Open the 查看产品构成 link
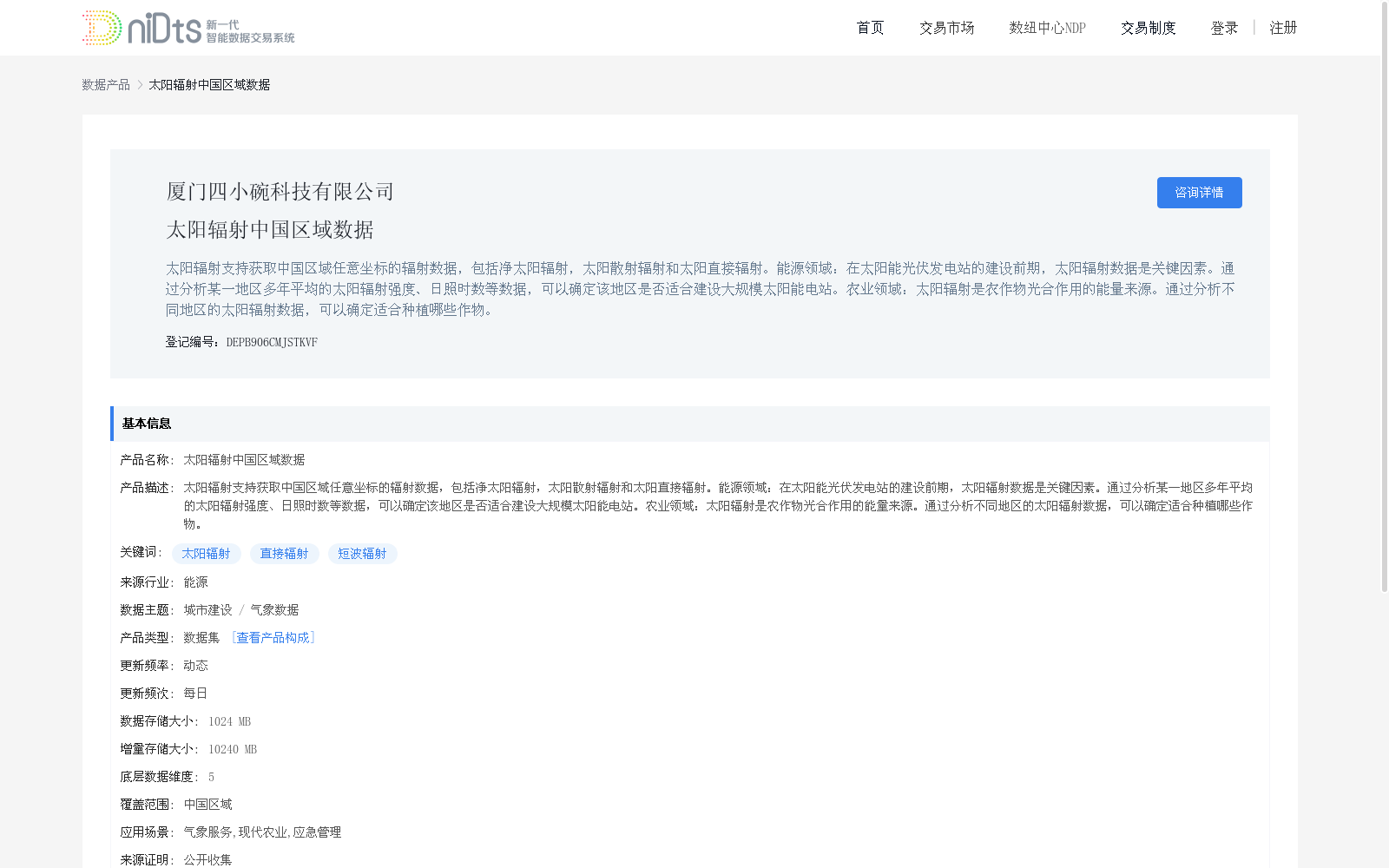 click(x=273, y=638)
